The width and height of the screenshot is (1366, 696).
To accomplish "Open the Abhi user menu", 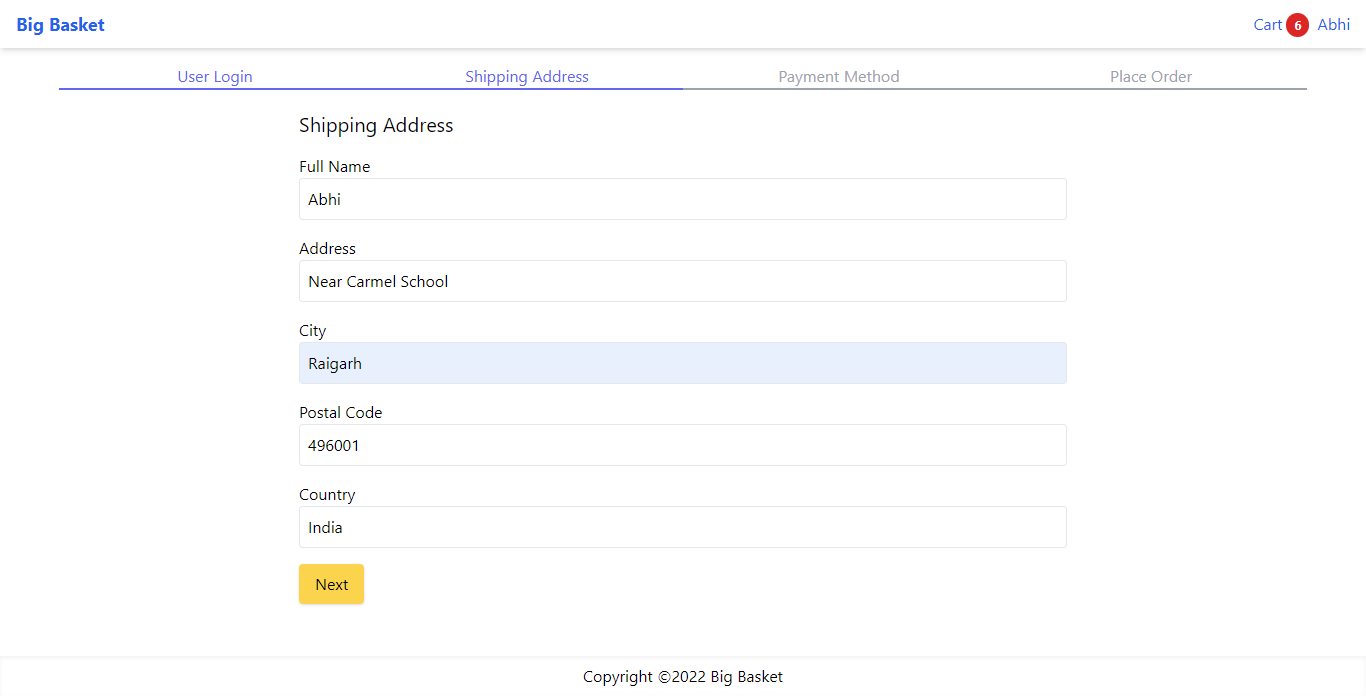I will click(x=1334, y=25).
